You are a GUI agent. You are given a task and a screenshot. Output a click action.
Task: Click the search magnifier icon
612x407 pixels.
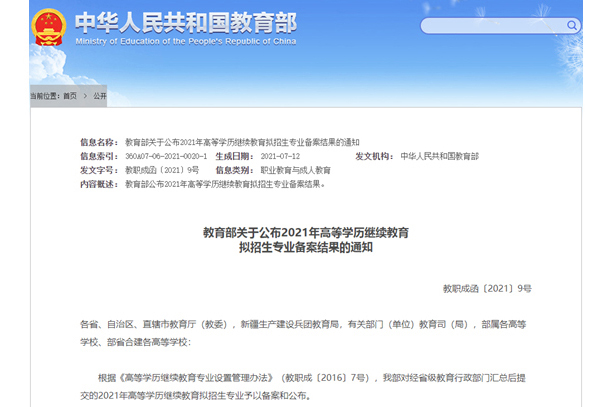572,26
